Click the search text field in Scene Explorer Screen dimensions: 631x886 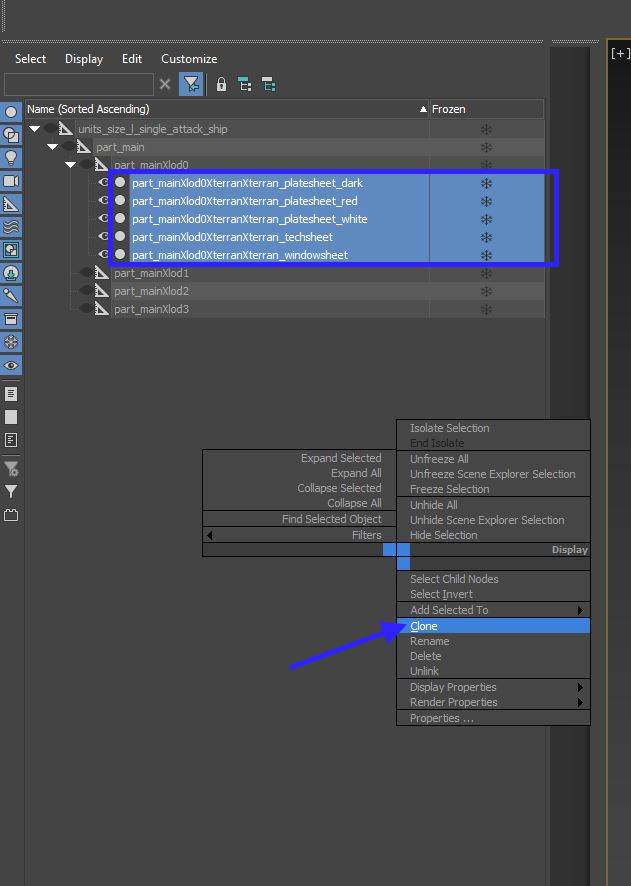[78, 85]
